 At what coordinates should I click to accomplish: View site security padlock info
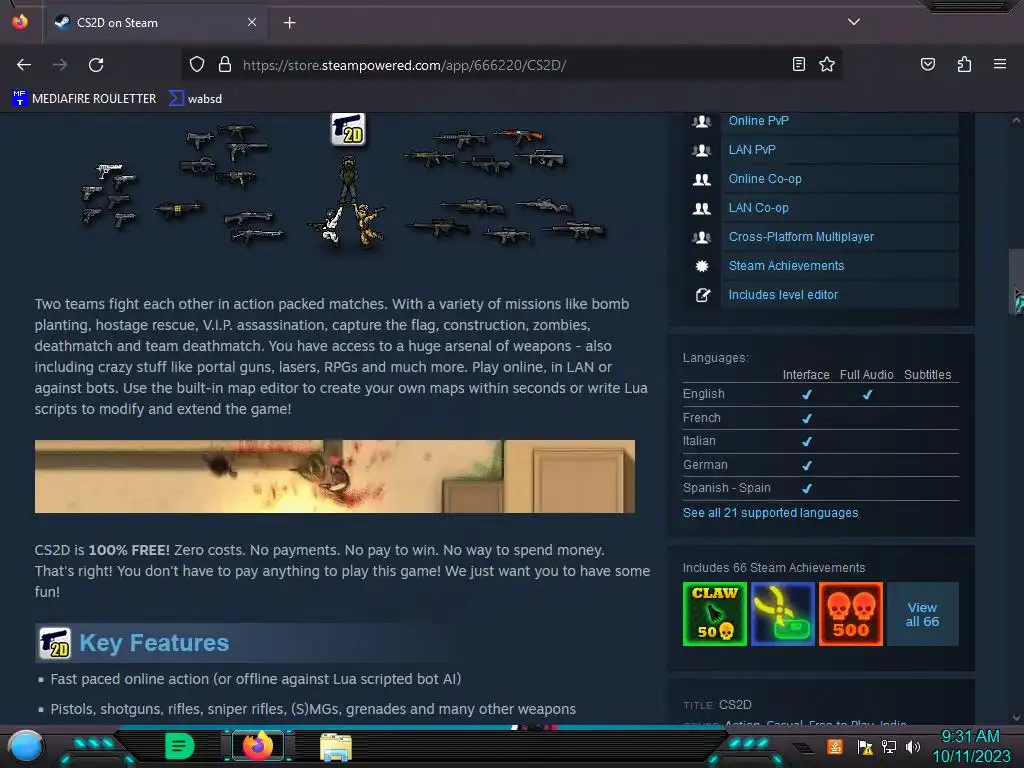pos(225,64)
